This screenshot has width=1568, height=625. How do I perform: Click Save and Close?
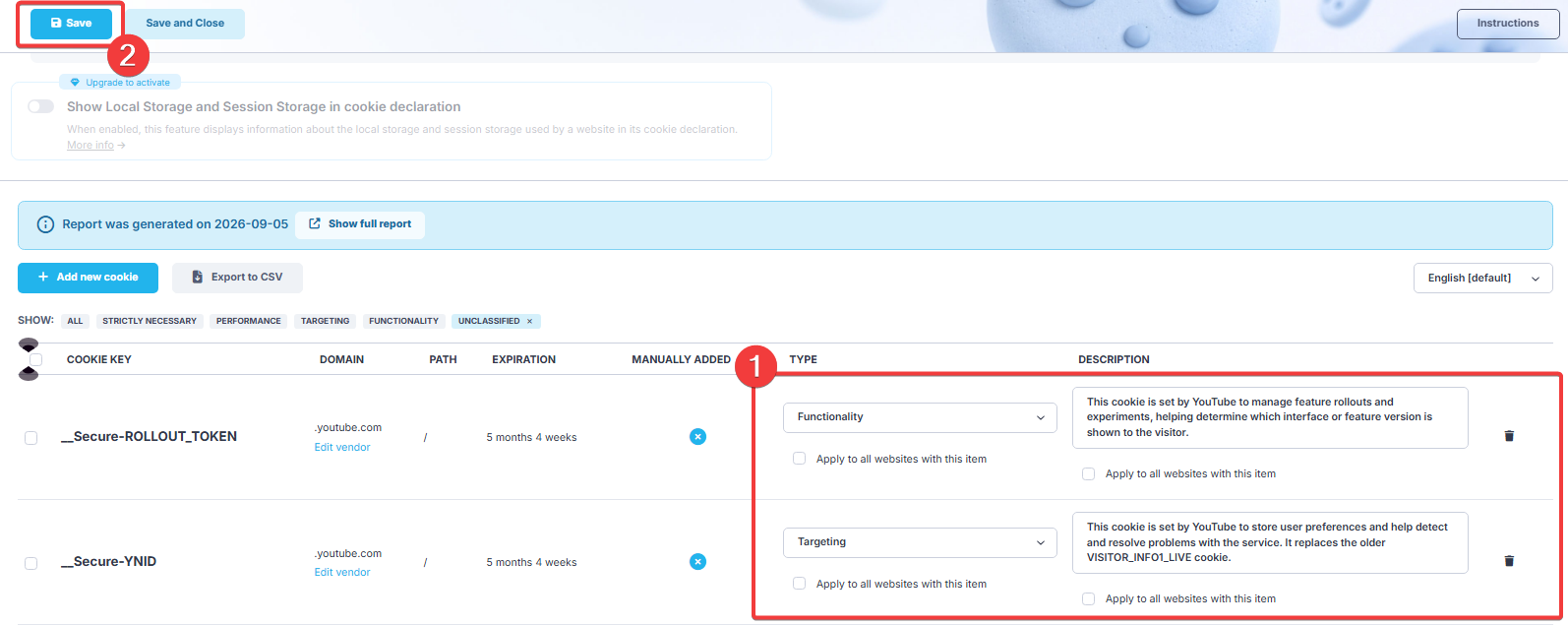(x=185, y=24)
